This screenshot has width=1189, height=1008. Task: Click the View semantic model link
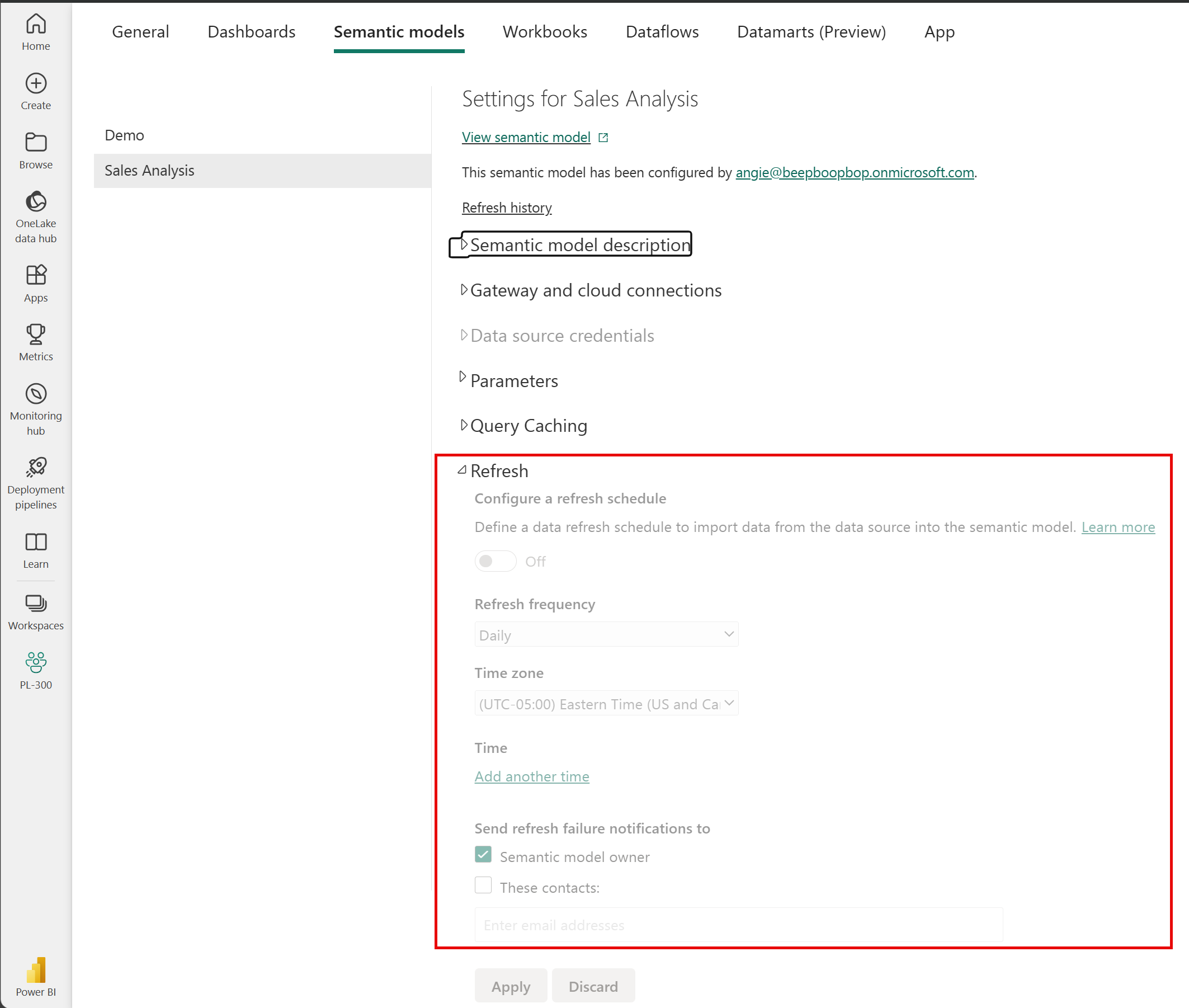pyautogui.click(x=524, y=137)
